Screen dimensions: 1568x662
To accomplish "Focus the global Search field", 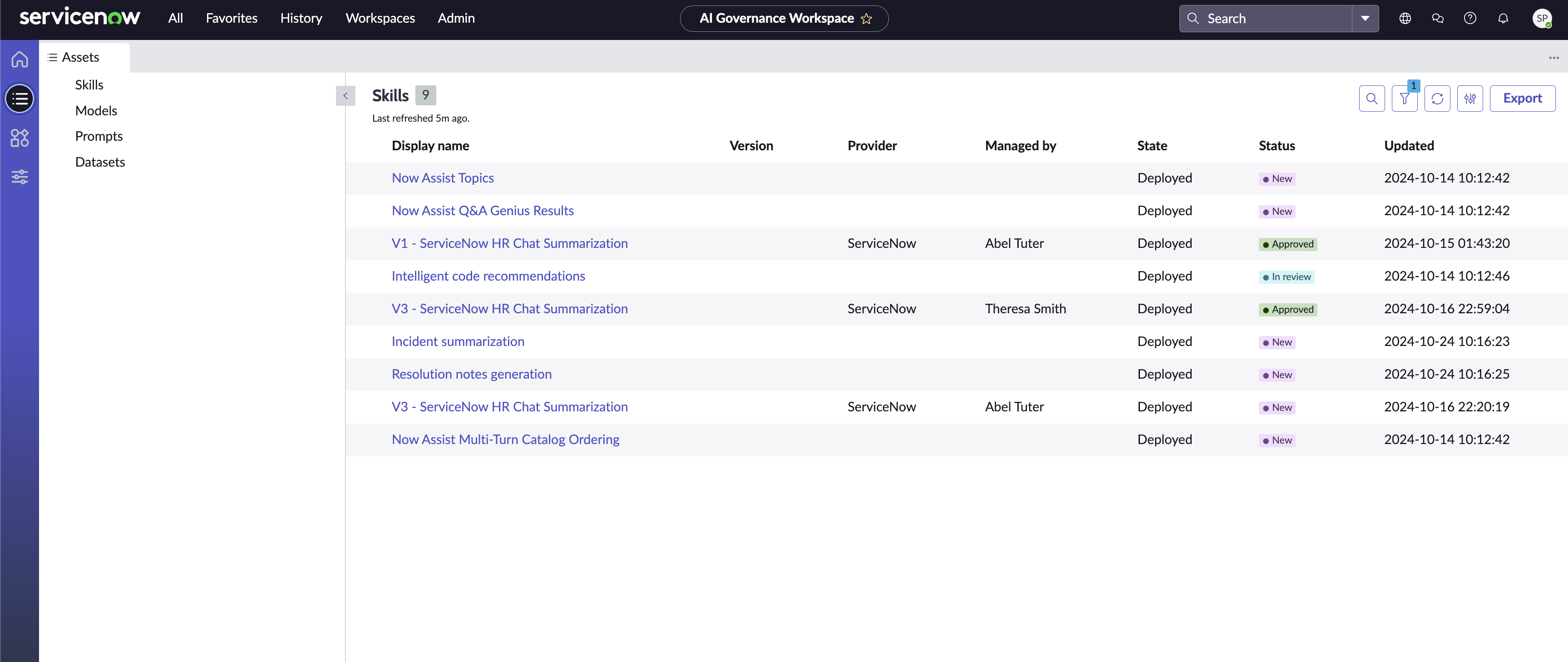I will click(x=1266, y=18).
